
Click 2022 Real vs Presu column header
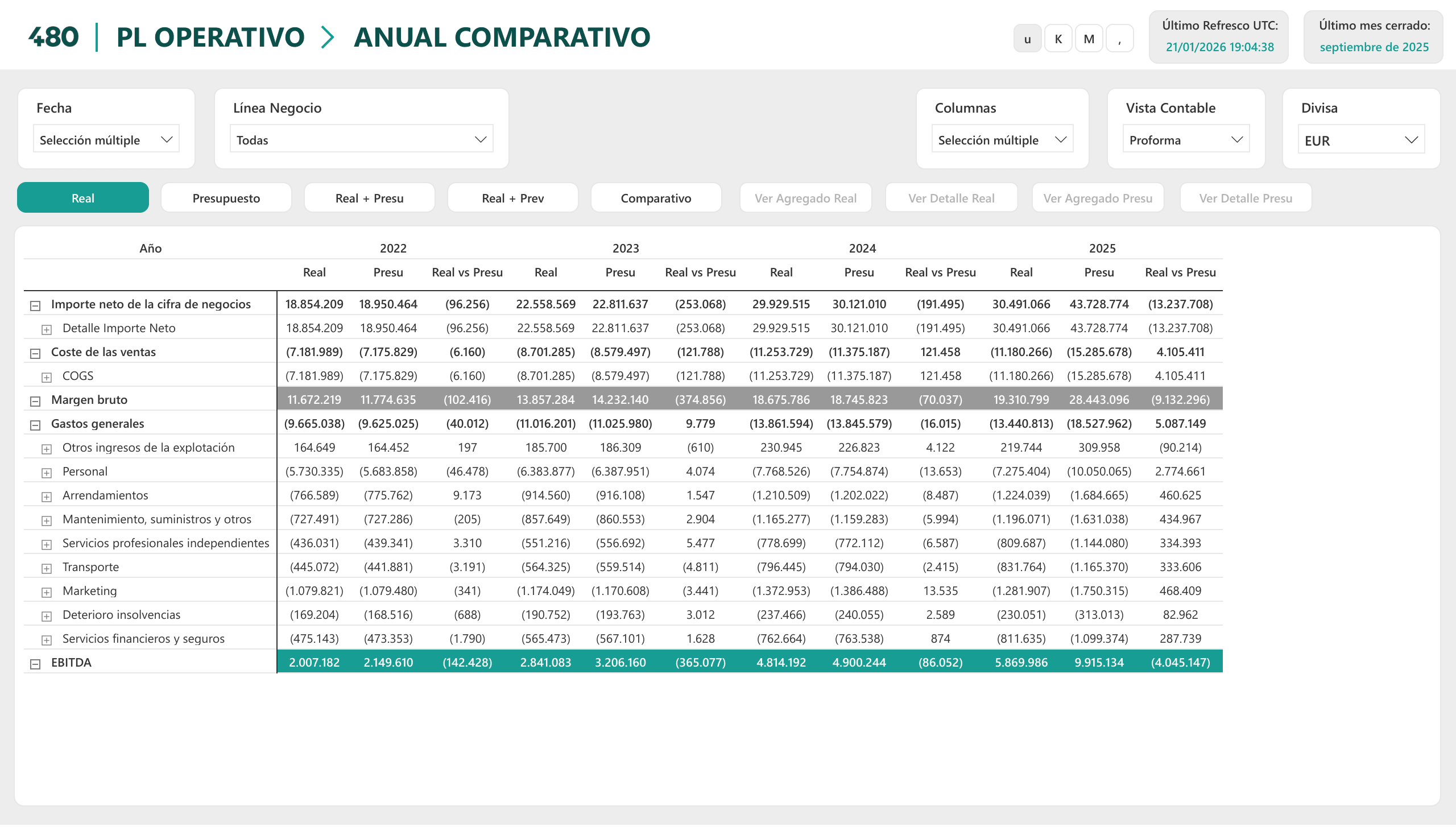(468, 272)
